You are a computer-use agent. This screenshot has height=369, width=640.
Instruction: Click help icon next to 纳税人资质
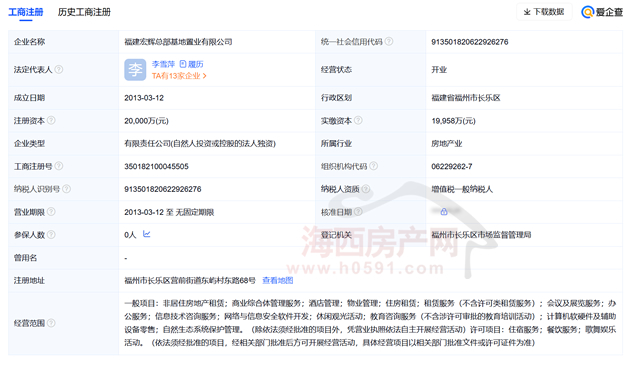point(366,189)
